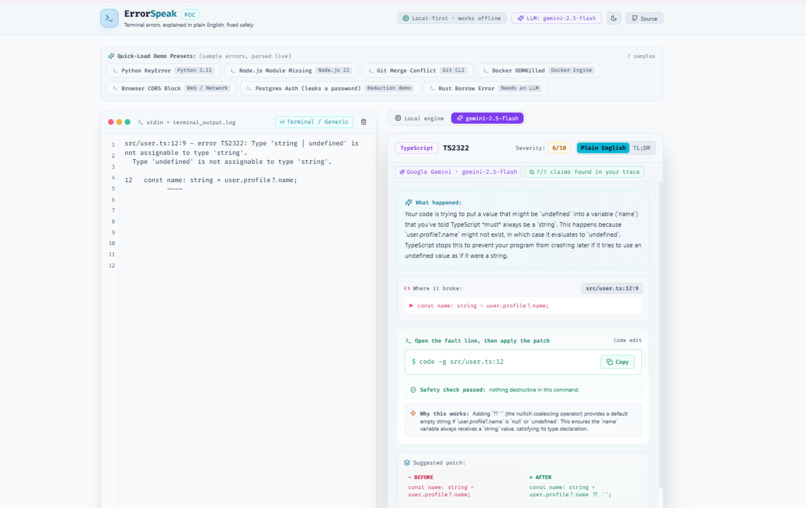This screenshot has height=508, width=806.
Task: Toggle dark mode with the moon icon
Action: coord(613,18)
